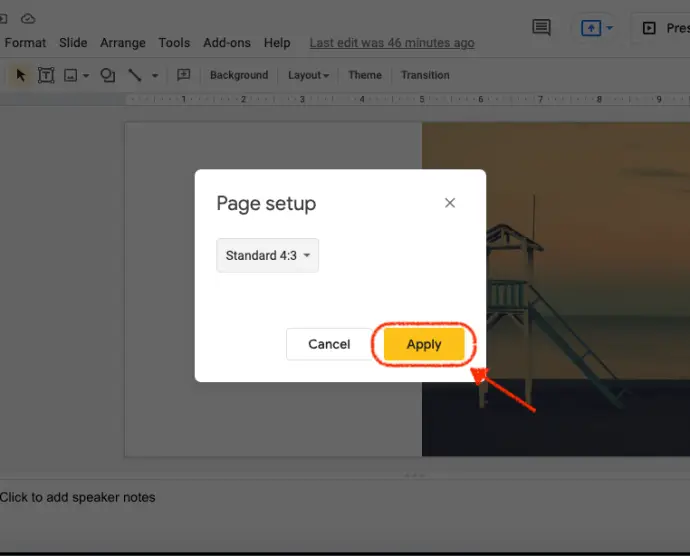
Task: Pick the Line tool icon
Action: pos(135,75)
